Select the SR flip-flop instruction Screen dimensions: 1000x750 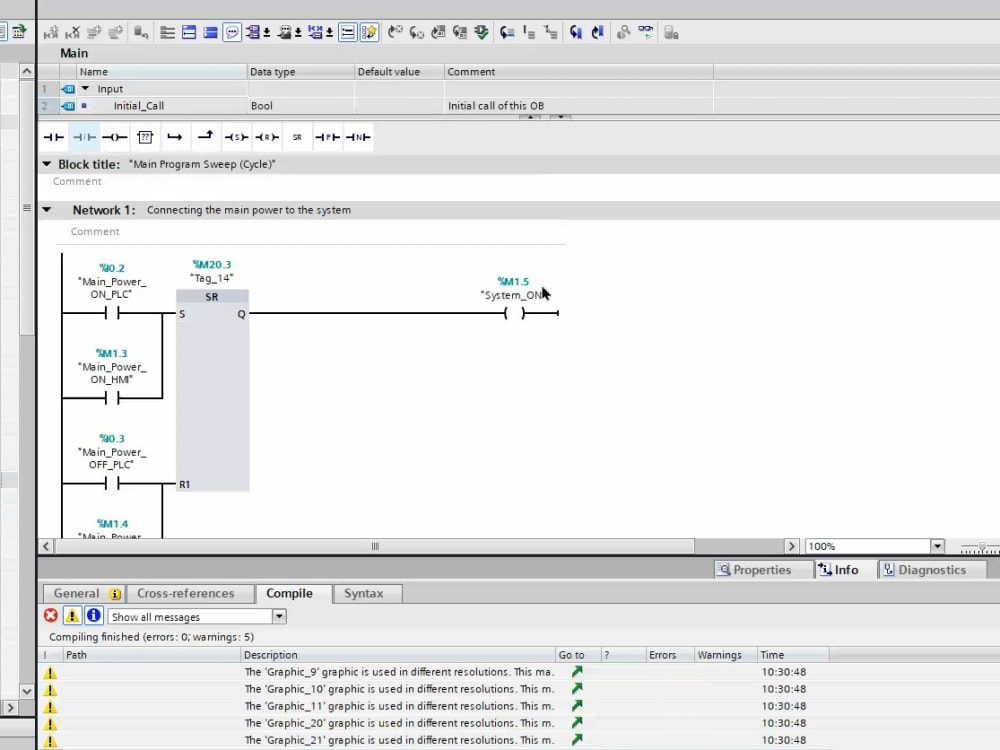tap(297, 136)
